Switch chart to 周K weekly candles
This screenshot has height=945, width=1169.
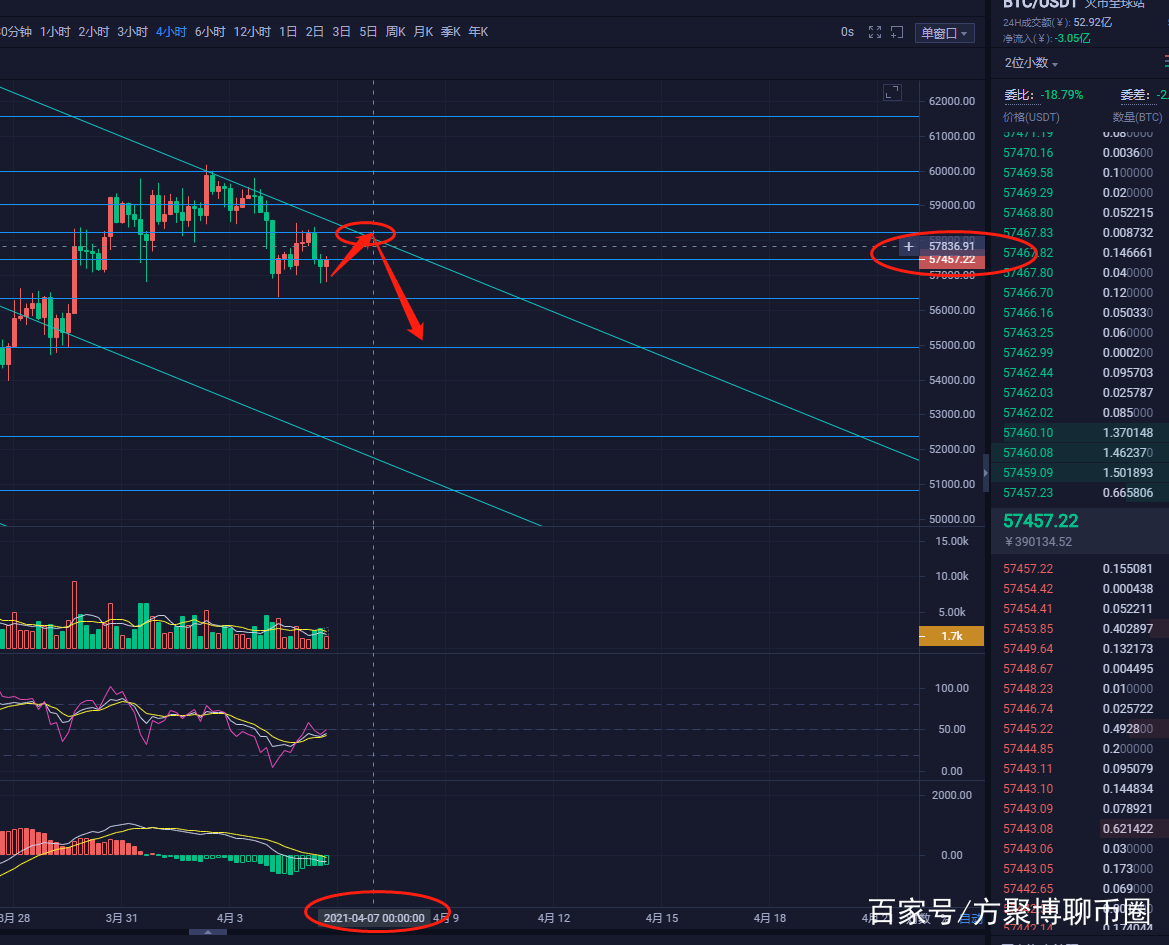[396, 31]
